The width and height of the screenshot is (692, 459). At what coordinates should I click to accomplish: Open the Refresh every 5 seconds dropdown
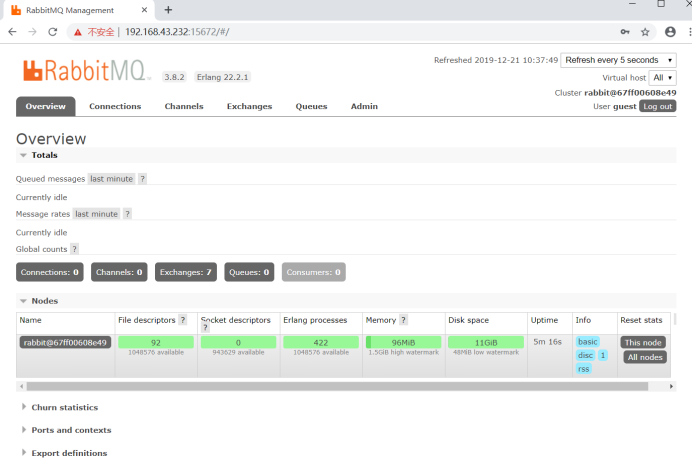pyautogui.click(x=618, y=60)
